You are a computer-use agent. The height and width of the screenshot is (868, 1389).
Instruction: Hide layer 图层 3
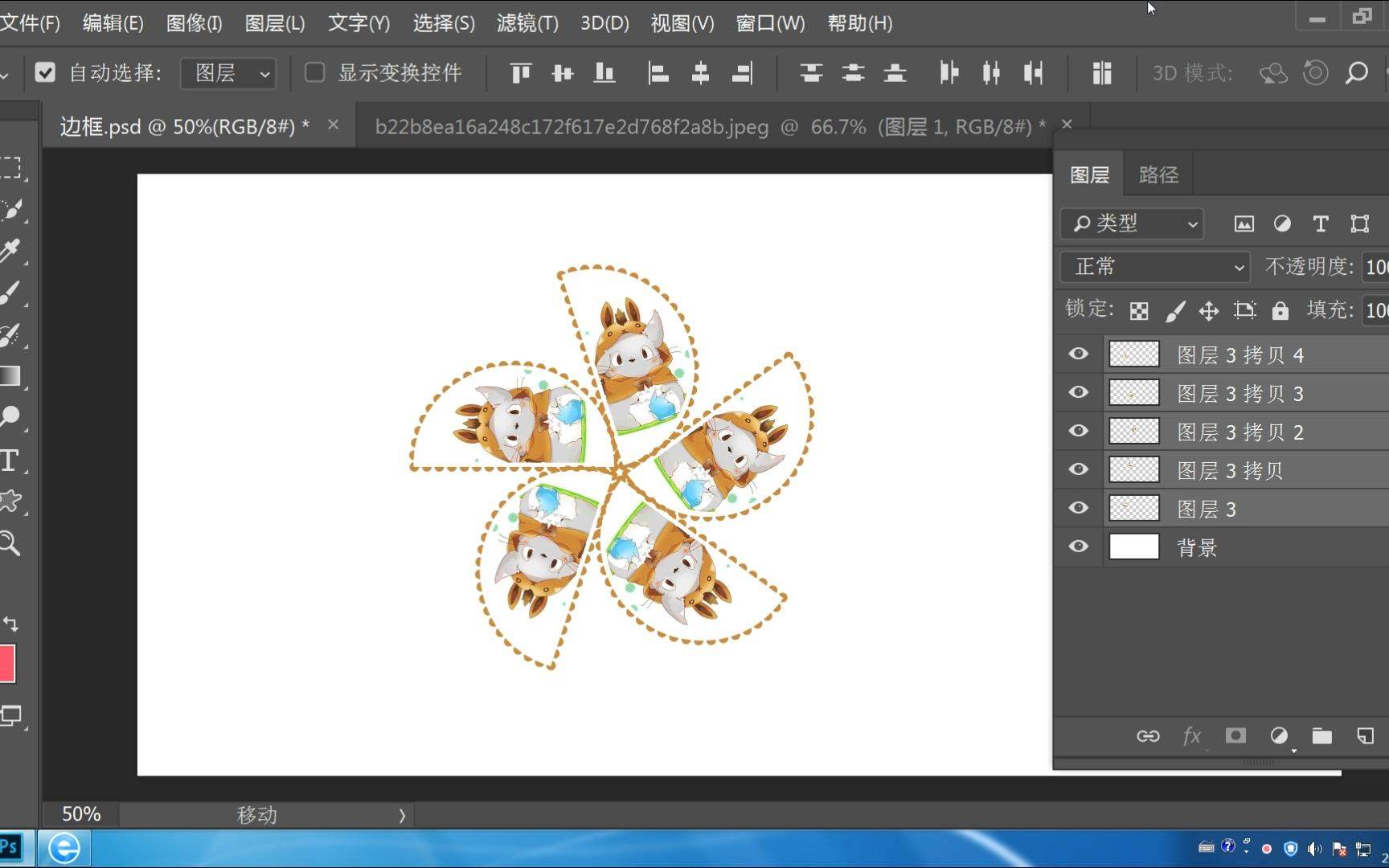point(1079,508)
